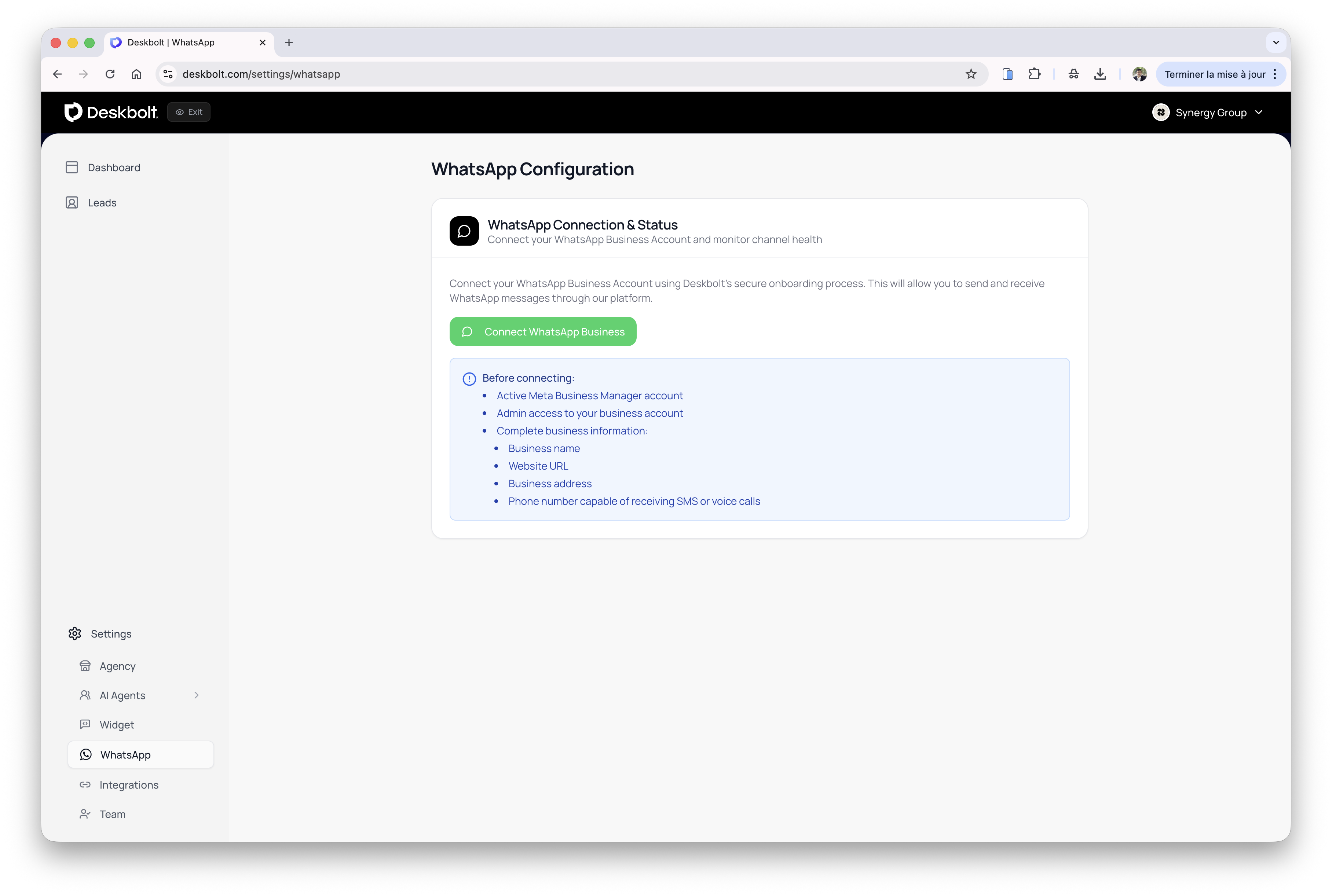This screenshot has width=1332, height=896.
Task: Click the incognito-style extension icon
Action: pyautogui.click(x=1073, y=74)
